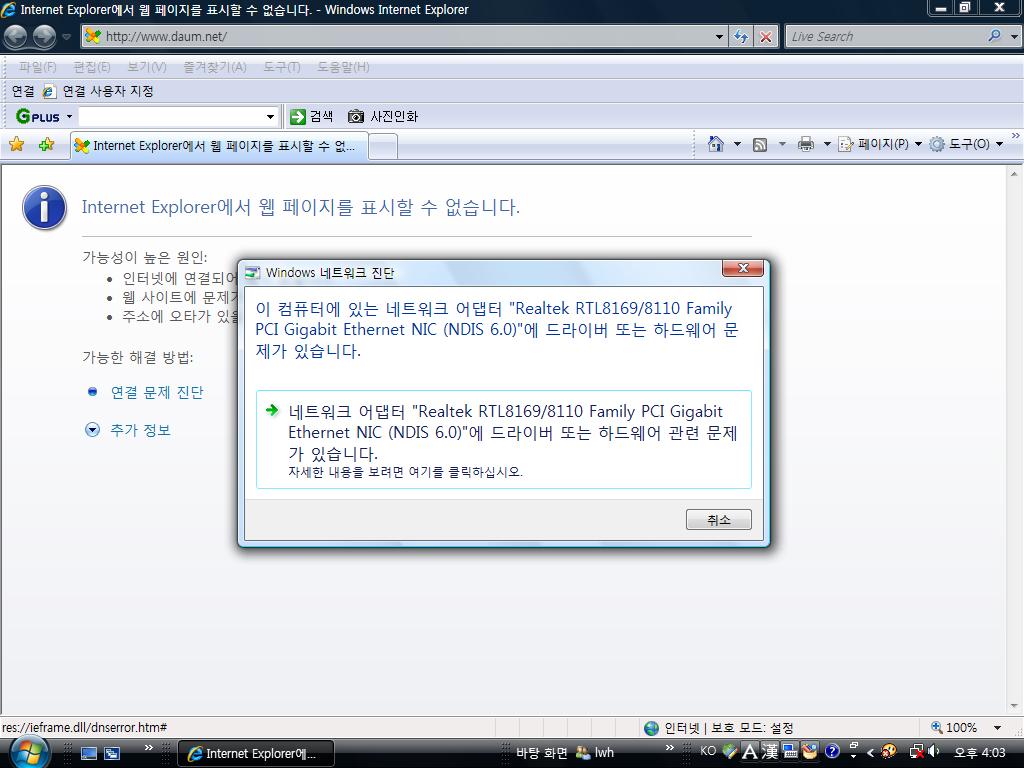
Task: Click the 오후 4:03 clock
Action: tap(980, 753)
